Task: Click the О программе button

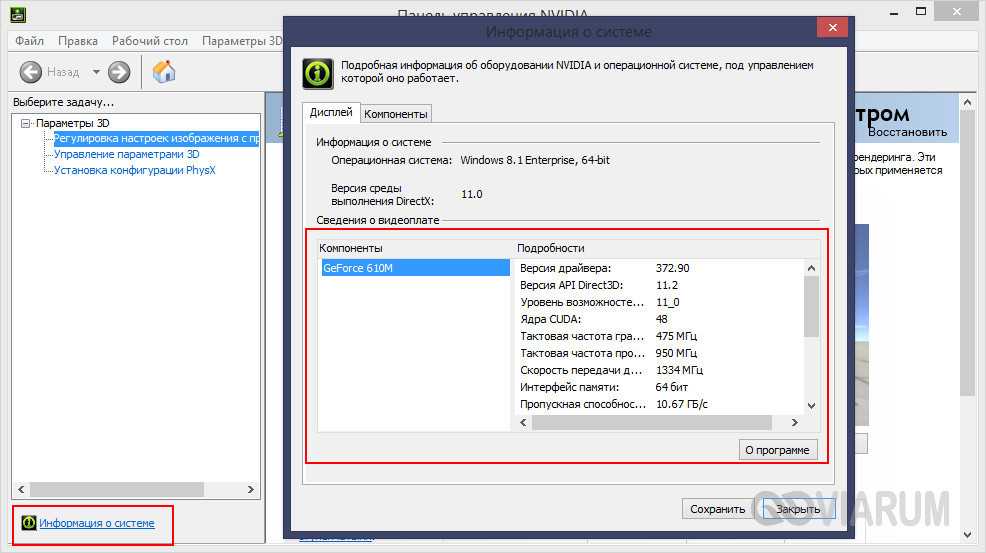Action: click(777, 450)
